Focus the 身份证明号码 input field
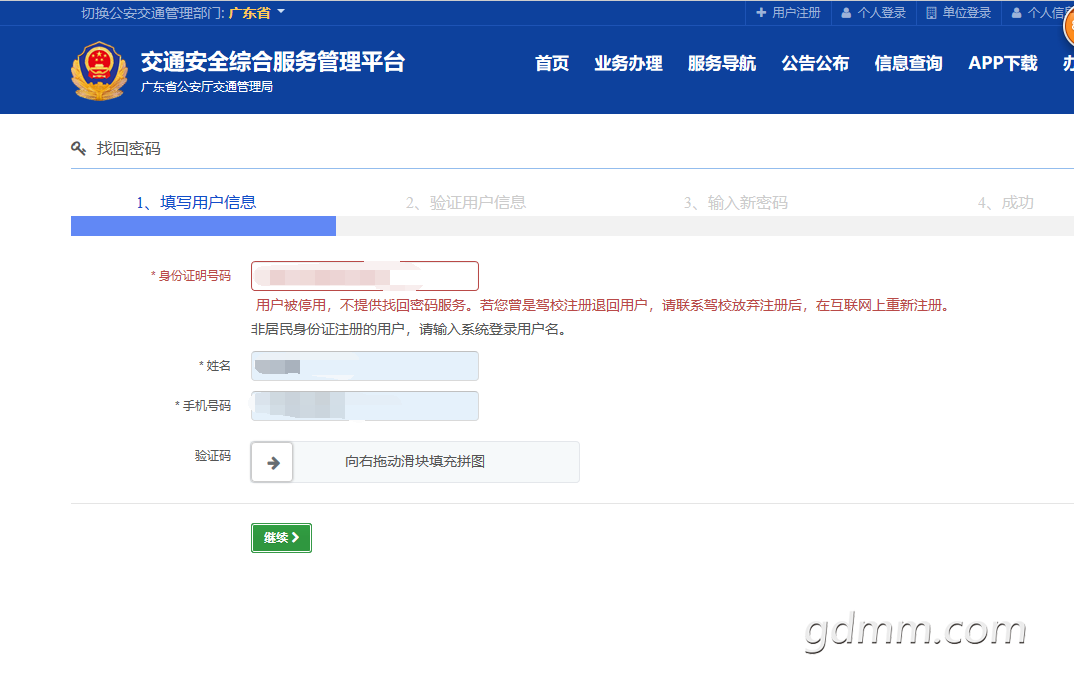 [364, 276]
